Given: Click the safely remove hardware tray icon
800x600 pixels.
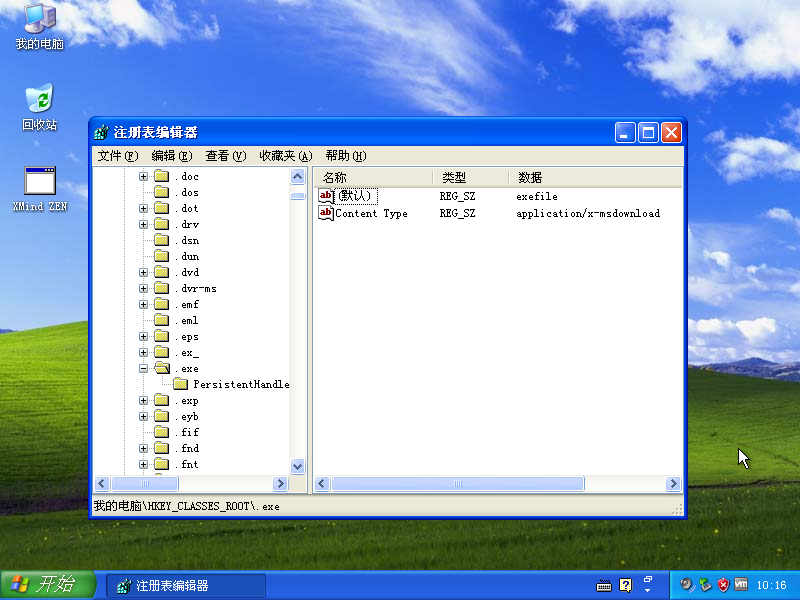Looking at the screenshot, I should pyautogui.click(x=705, y=585).
